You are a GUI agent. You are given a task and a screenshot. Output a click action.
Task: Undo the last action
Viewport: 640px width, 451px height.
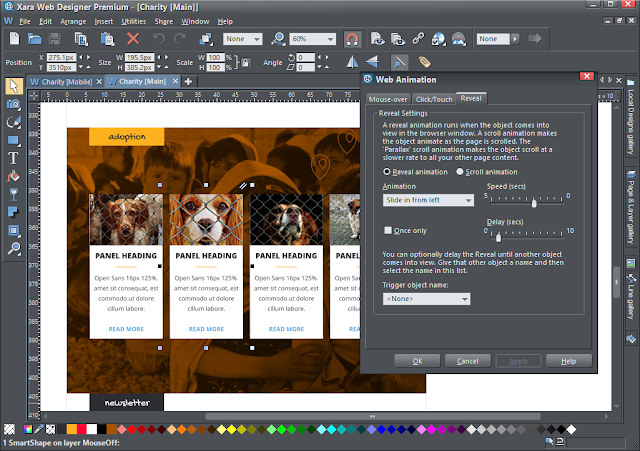159,39
